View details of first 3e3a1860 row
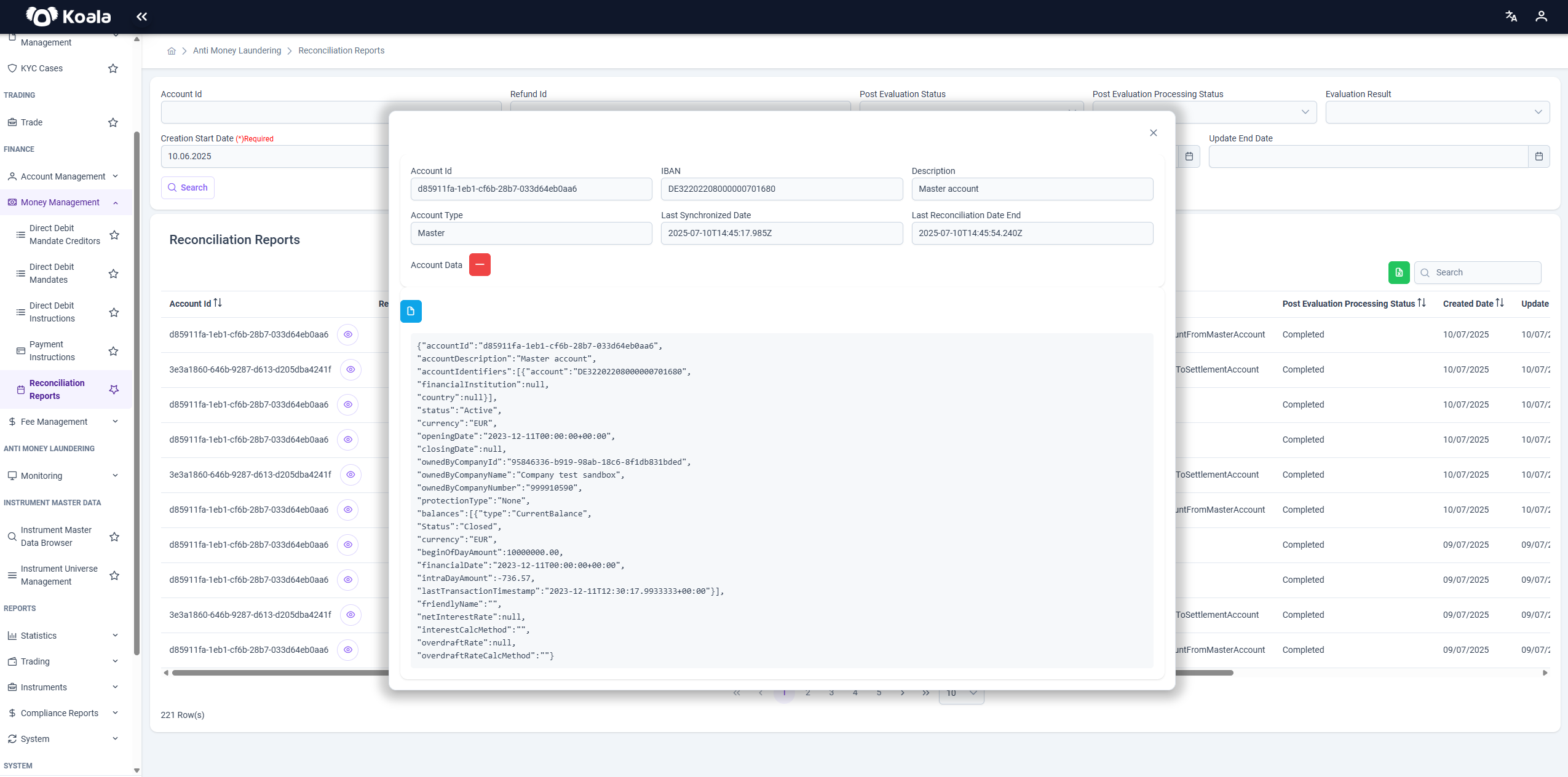This screenshot has height=777, width=1568. click(x=350, y=369)
